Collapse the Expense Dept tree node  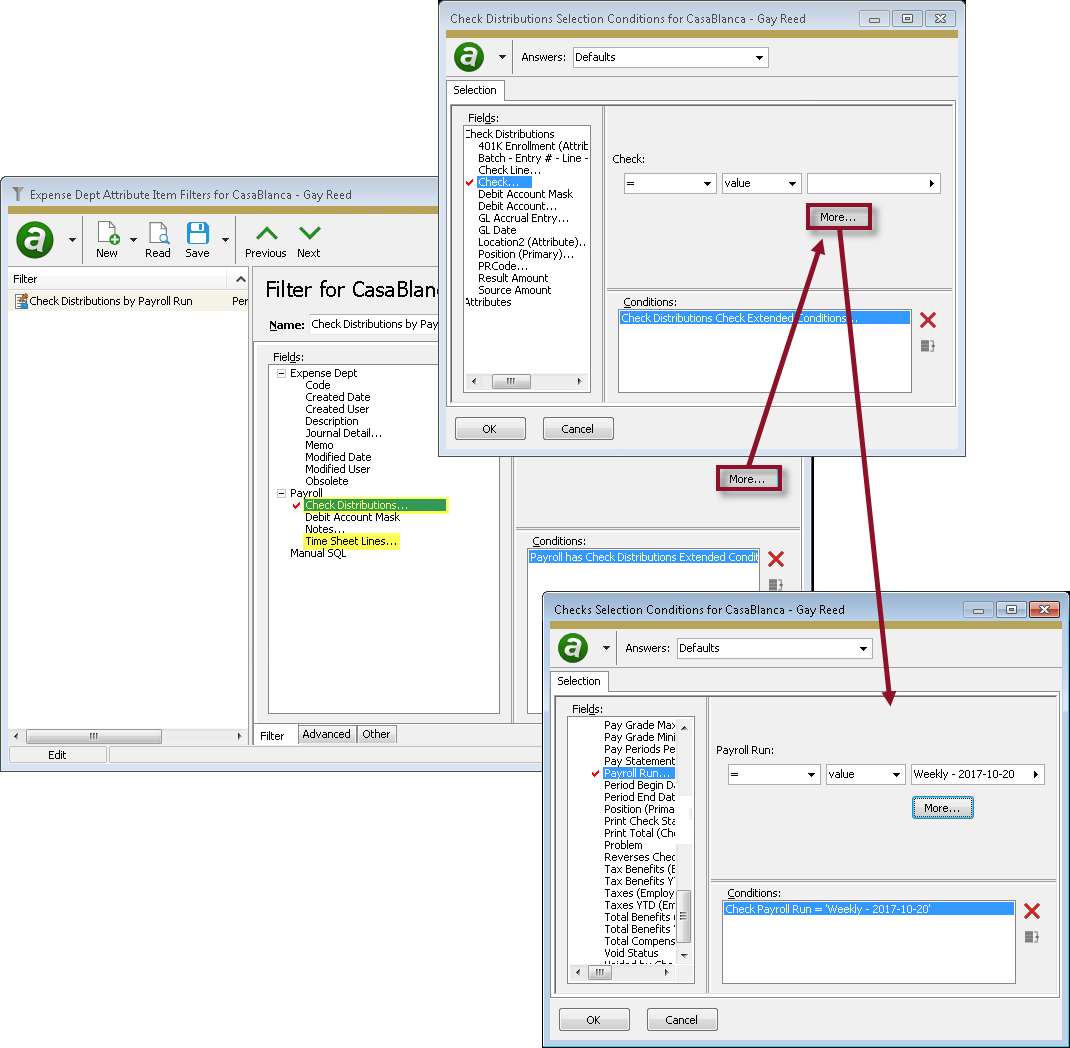(x=281, y=372)
